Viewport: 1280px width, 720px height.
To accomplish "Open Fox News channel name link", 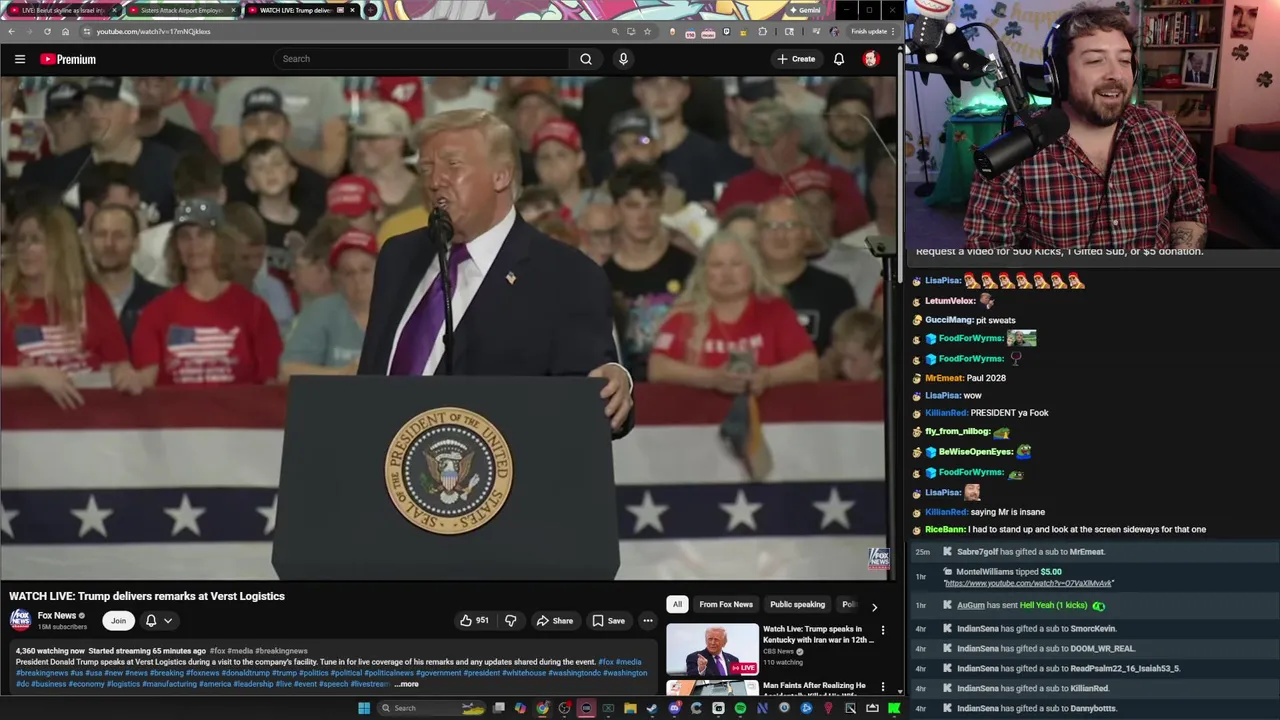I will pos(57,615).
